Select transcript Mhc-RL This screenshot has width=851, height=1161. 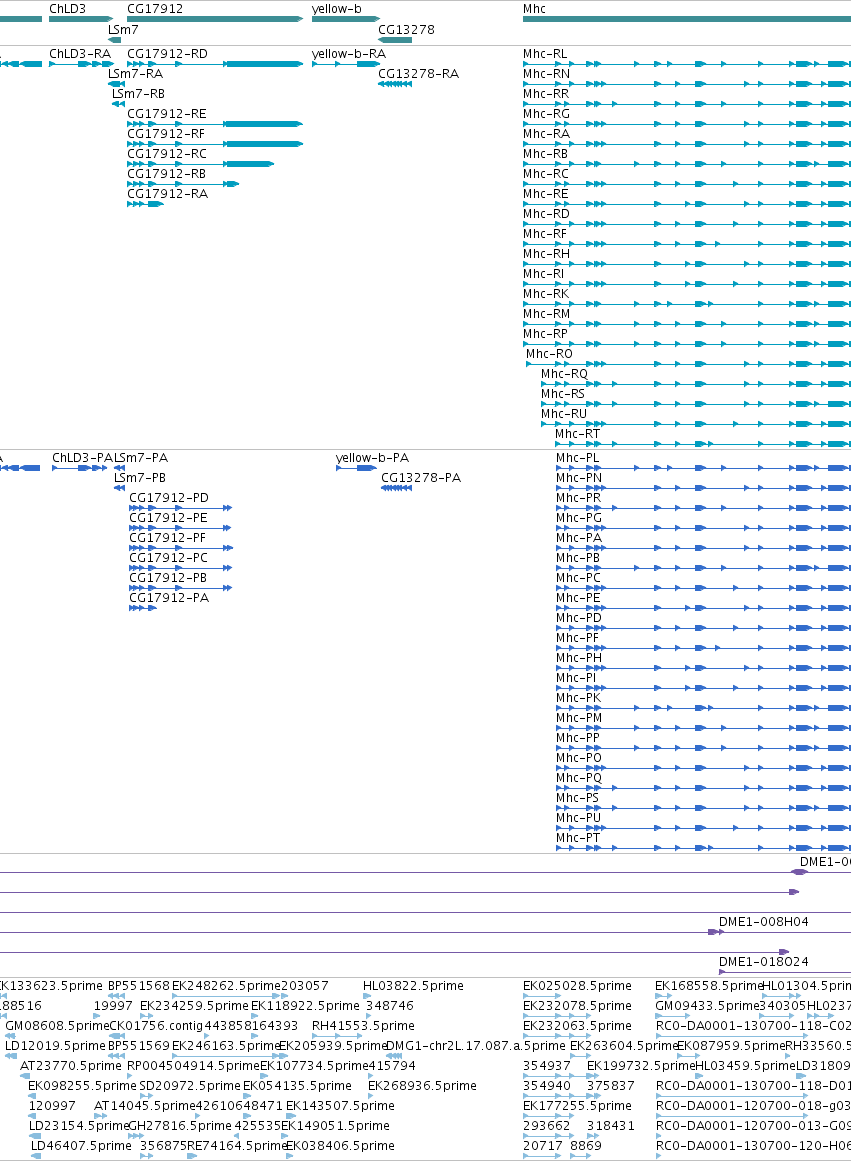click(x=545, y=54)
